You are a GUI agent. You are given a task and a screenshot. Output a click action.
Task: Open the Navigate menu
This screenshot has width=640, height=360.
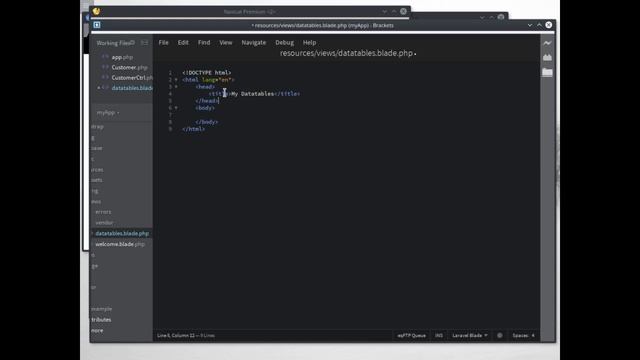pyautogui.click(x=253, y=42)
